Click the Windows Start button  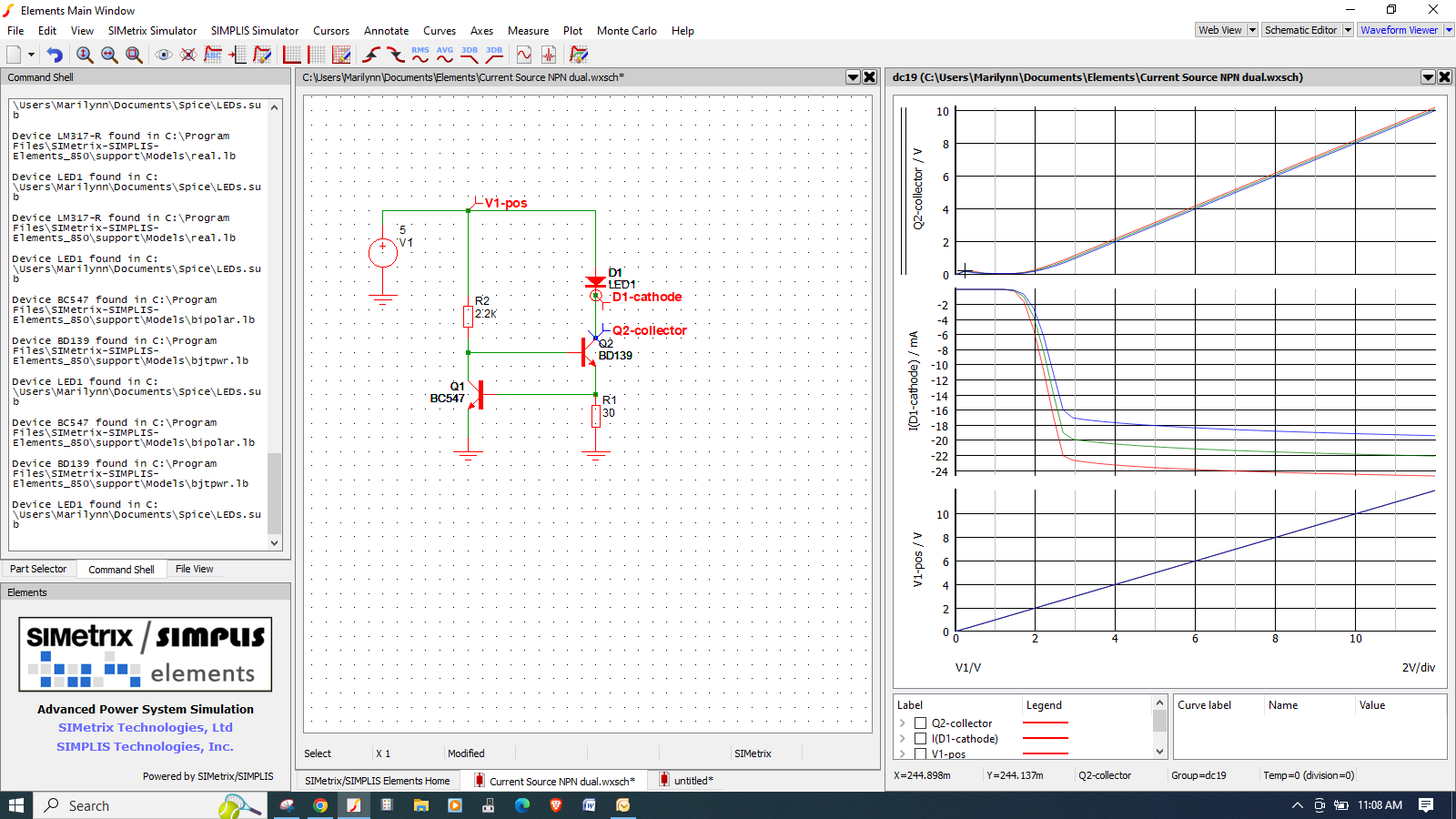click(16, 805)
